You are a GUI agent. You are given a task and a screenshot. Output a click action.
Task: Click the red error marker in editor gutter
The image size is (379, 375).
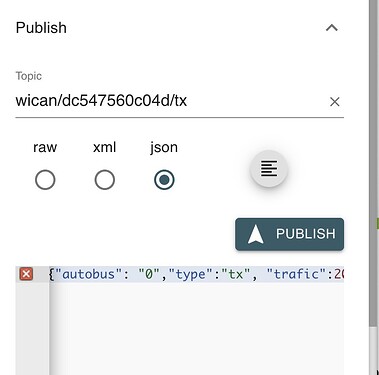[x=26, y=274]
